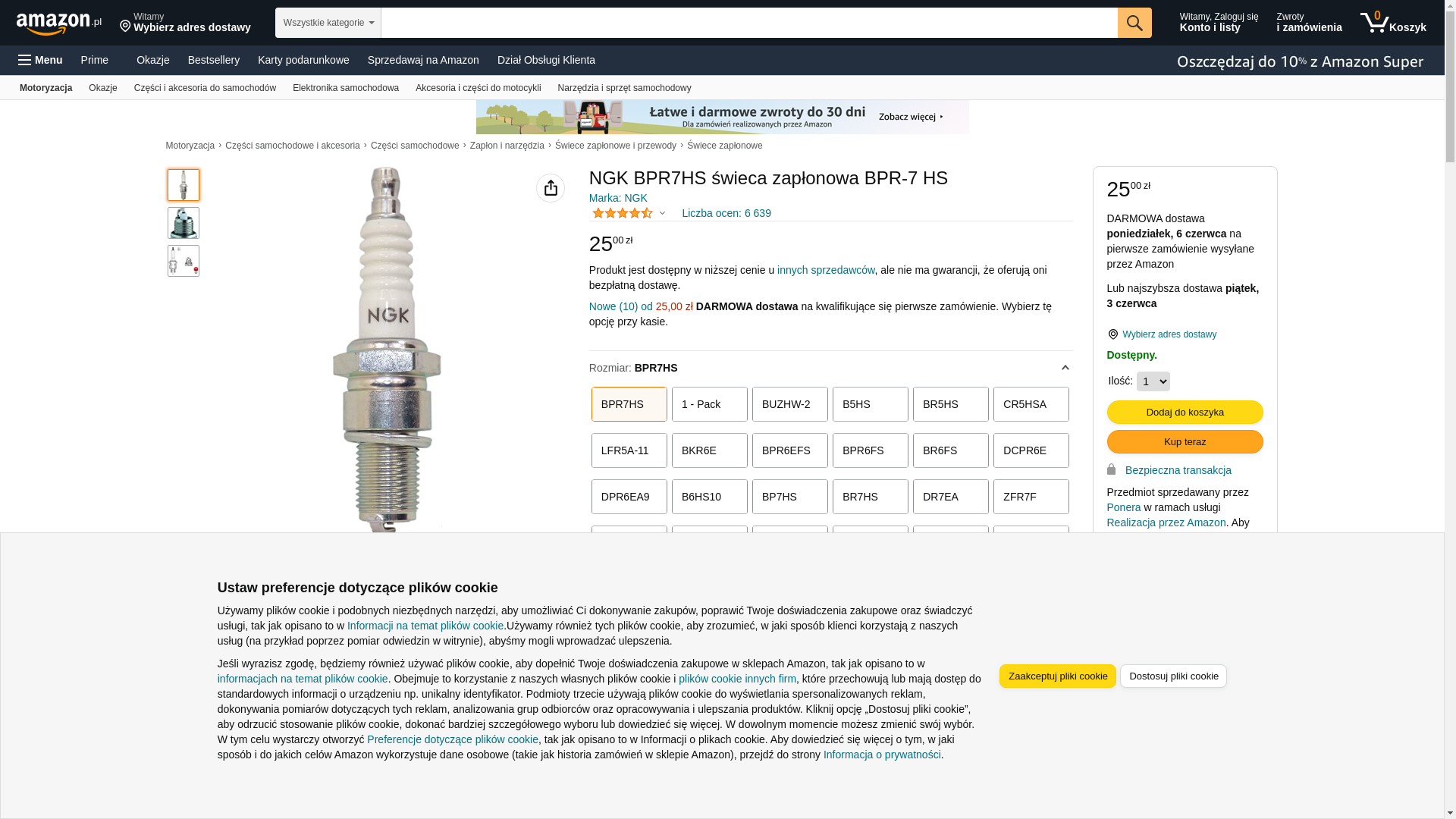The width and height of the screenshot is (1456, 819).
Task: Open Elektronika samochodowa subnav tab
Action: coord(345,88)
